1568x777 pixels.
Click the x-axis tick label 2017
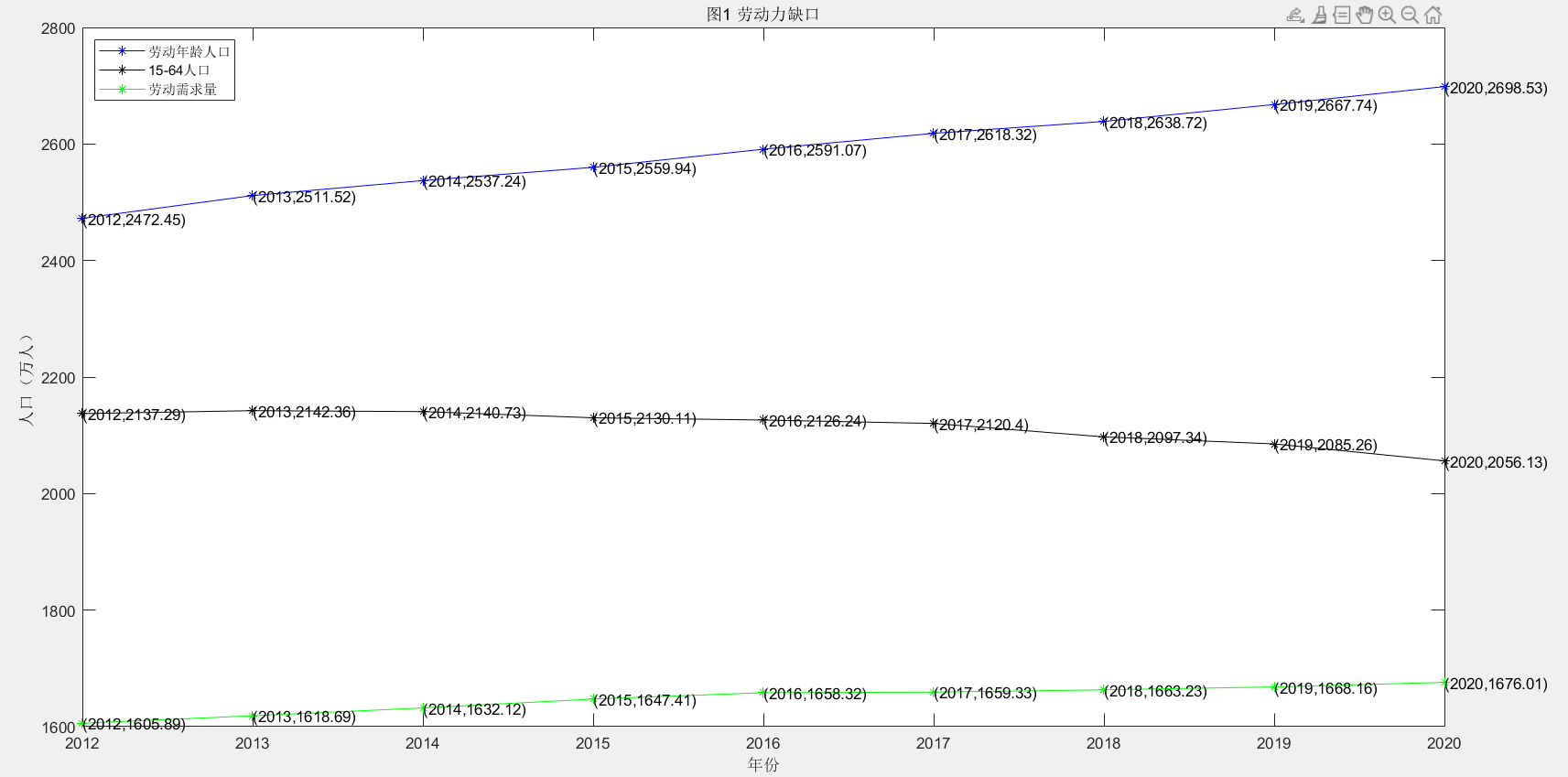pos(934,743)
